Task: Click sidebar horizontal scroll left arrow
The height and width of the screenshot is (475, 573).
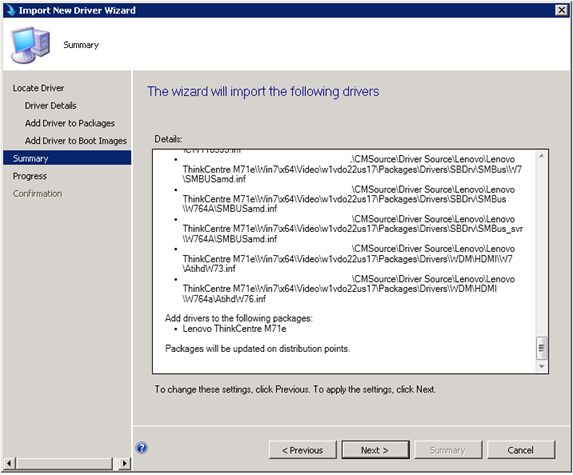Action: click(x=9, y=463)
